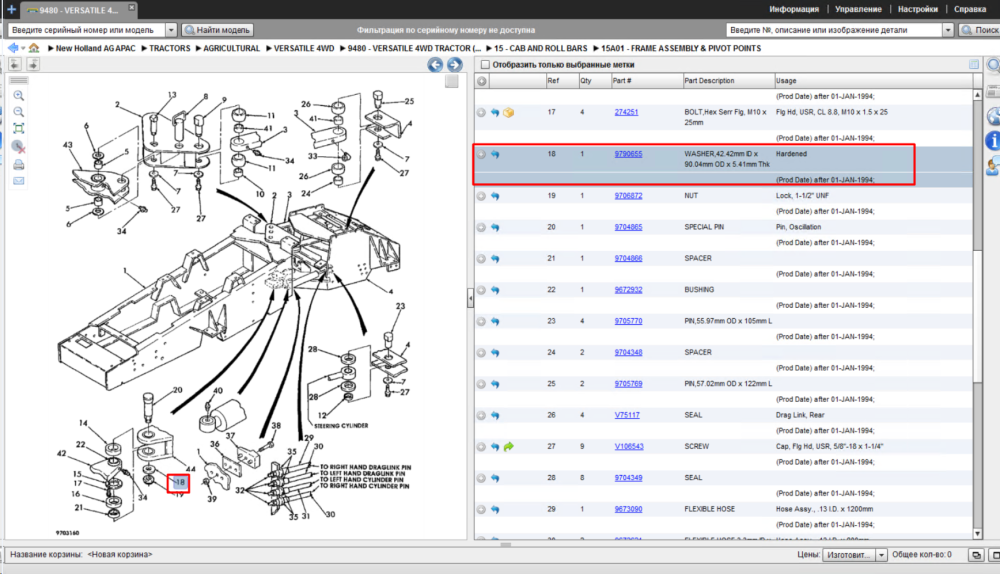Go to next illustration page
Screen dimensions: 1000x574
click(x=454, y=64)
